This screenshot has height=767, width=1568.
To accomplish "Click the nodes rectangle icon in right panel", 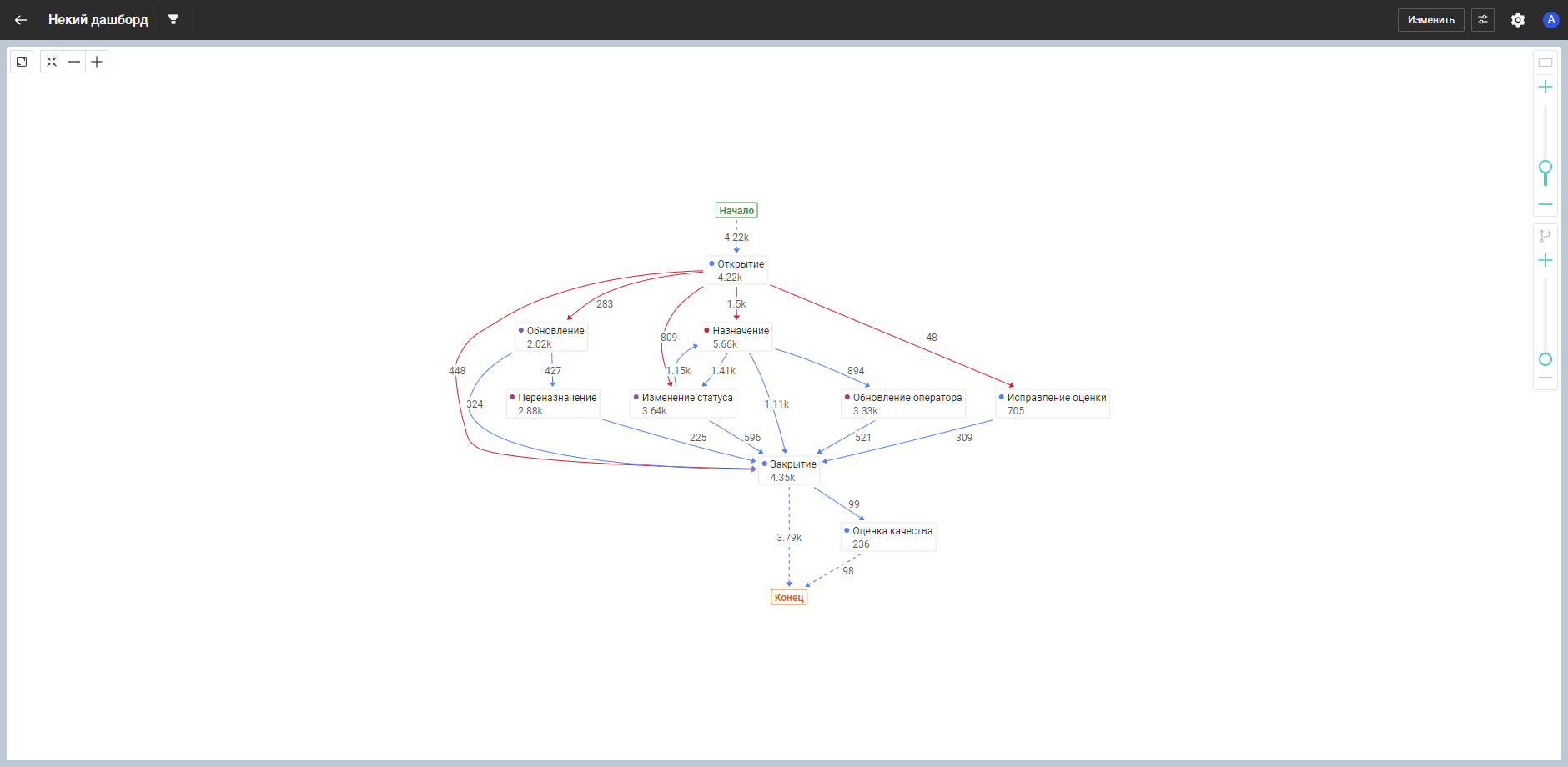I will click(x=1545, y=63).
